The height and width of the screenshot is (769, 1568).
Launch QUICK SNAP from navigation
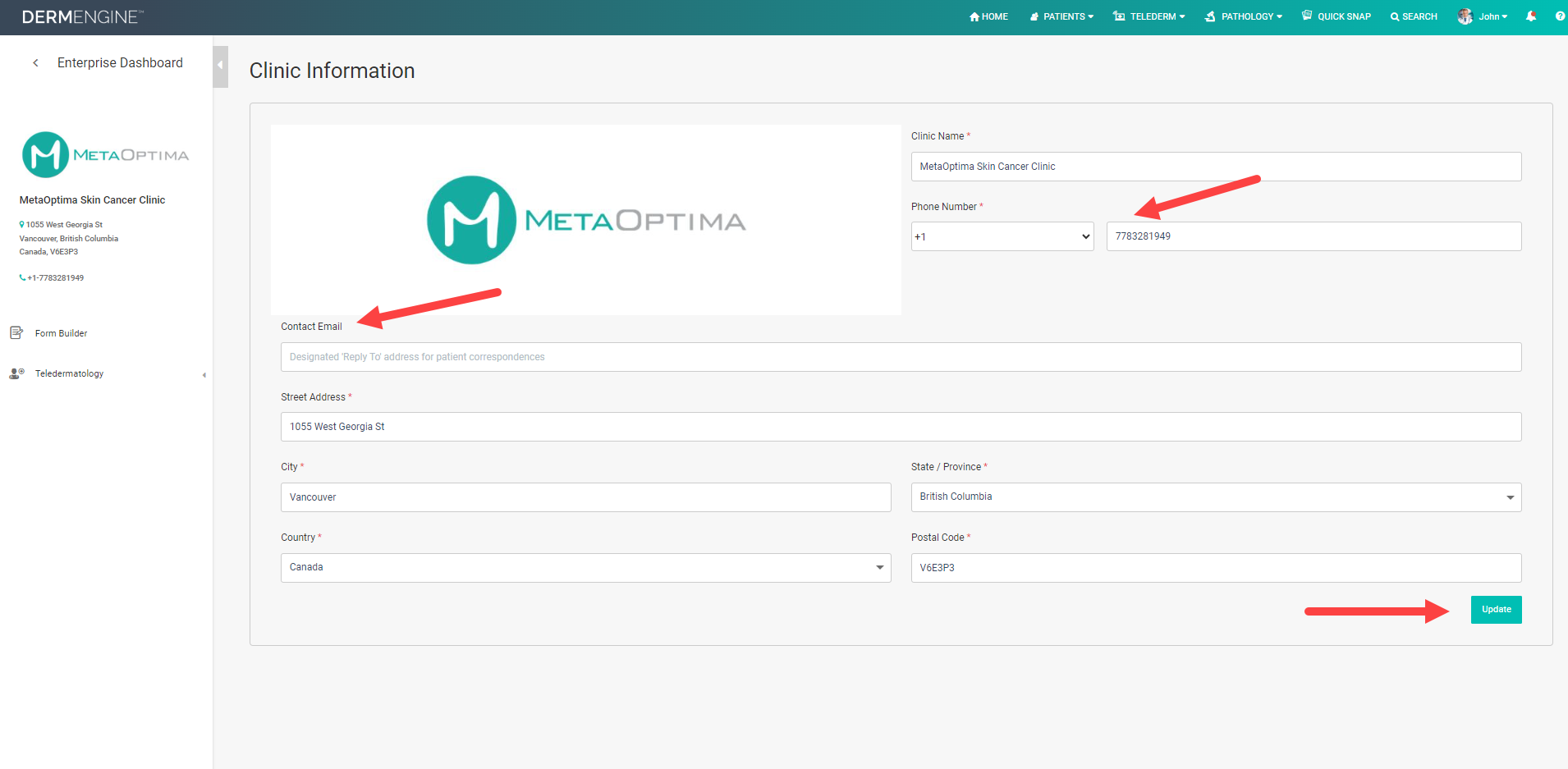point(1336,16)
